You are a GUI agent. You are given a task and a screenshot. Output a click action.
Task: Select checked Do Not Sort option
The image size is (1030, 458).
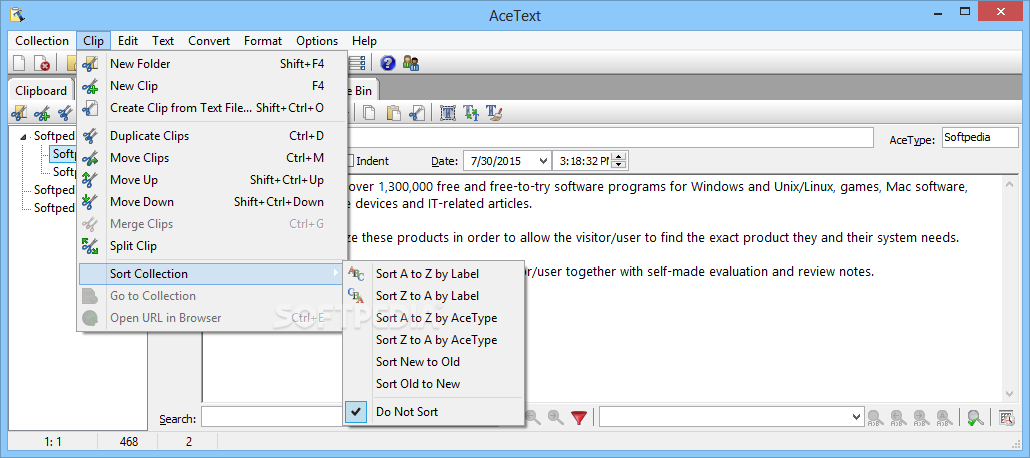click(x=433, y=412)
